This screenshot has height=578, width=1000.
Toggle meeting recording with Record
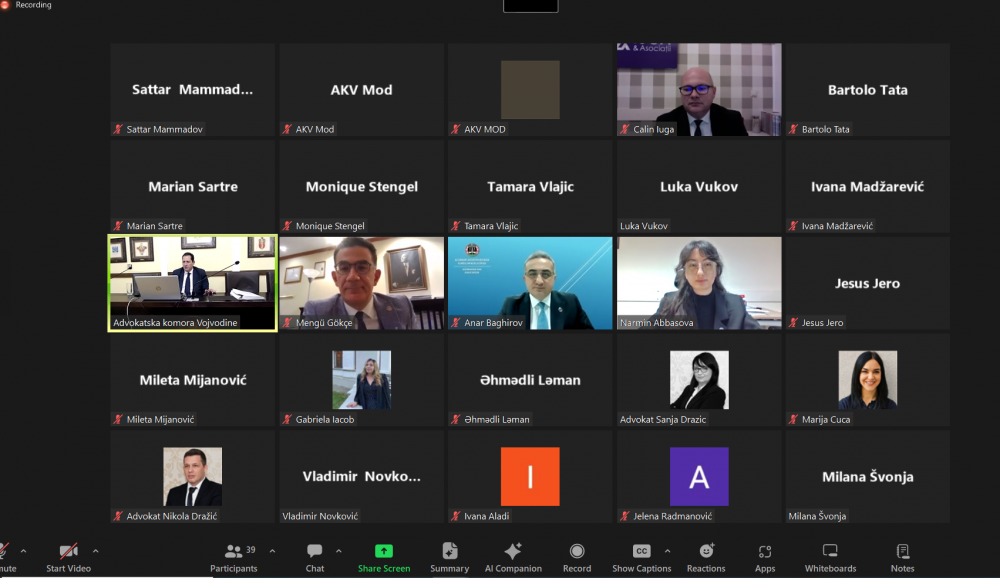point(577,556)
